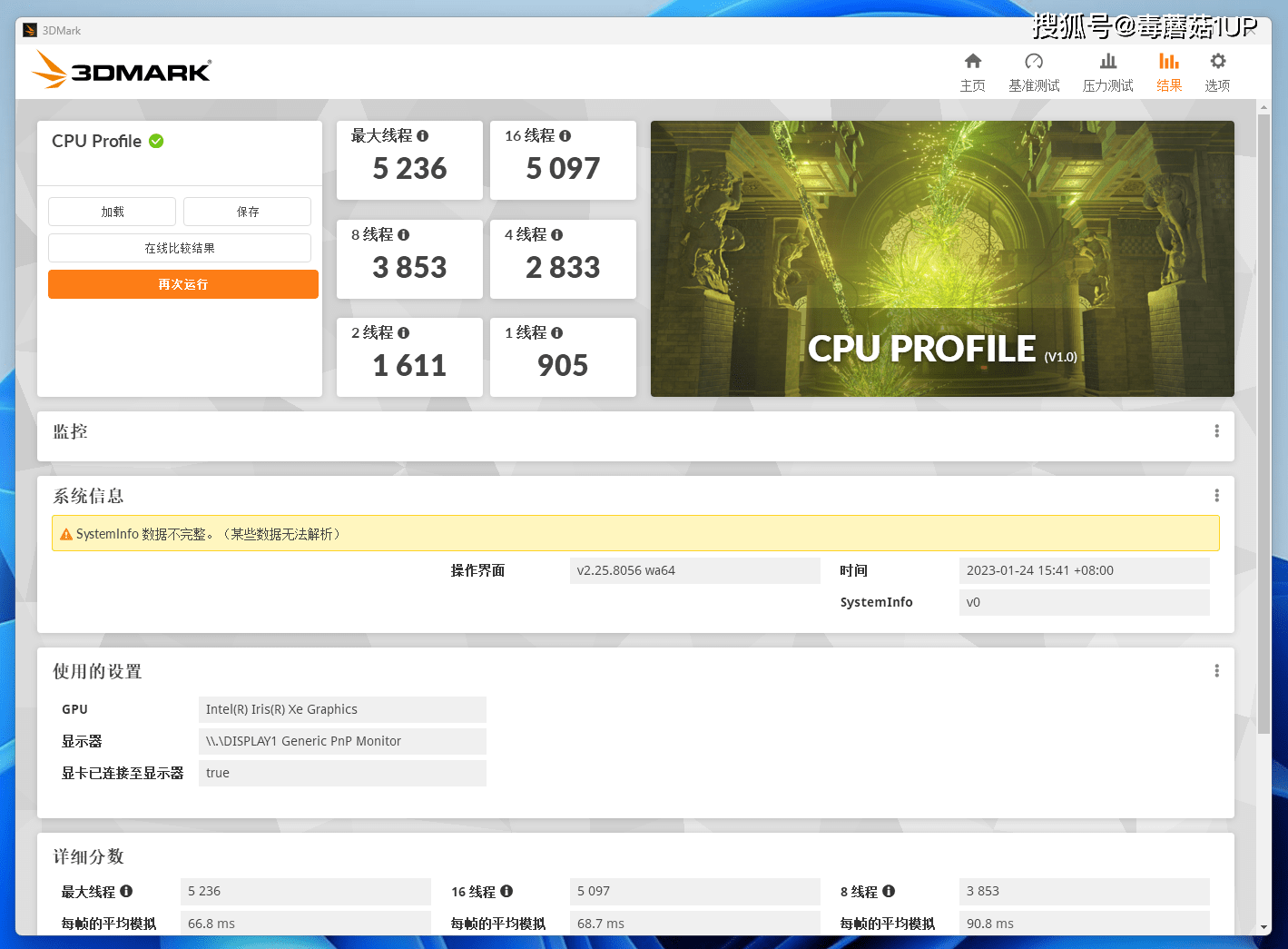Show info for 最大线程 score card
Viewport: 1288px width, 949px height.
[x=422, y=135]
